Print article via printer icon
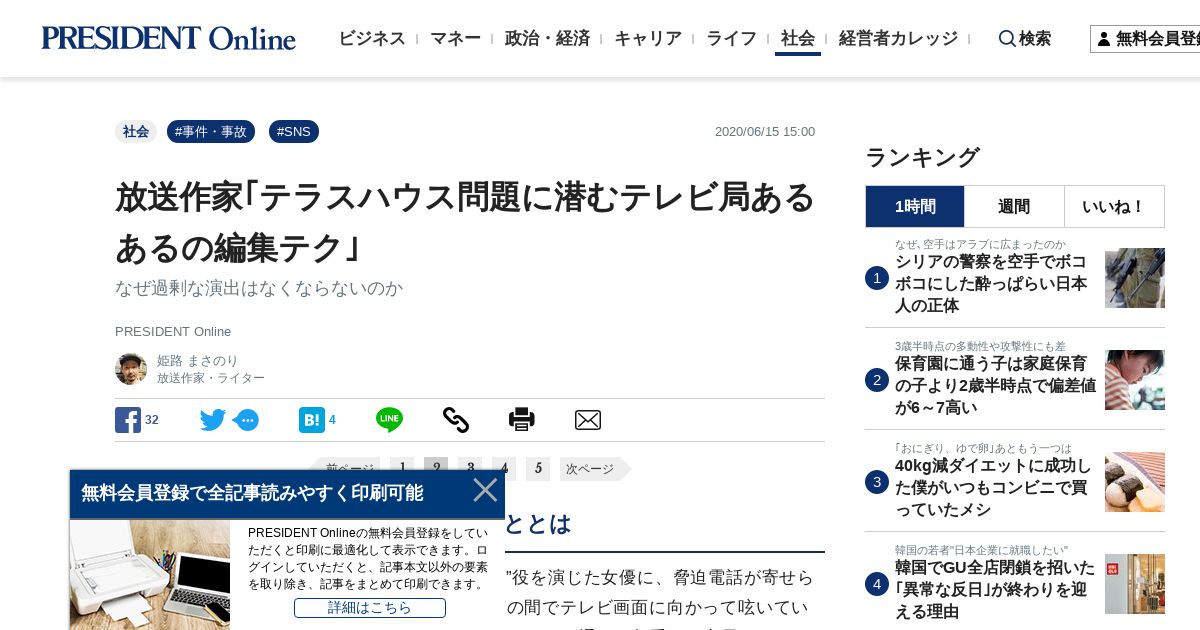The image size is (1200, 630). click(x=522, y=420)
